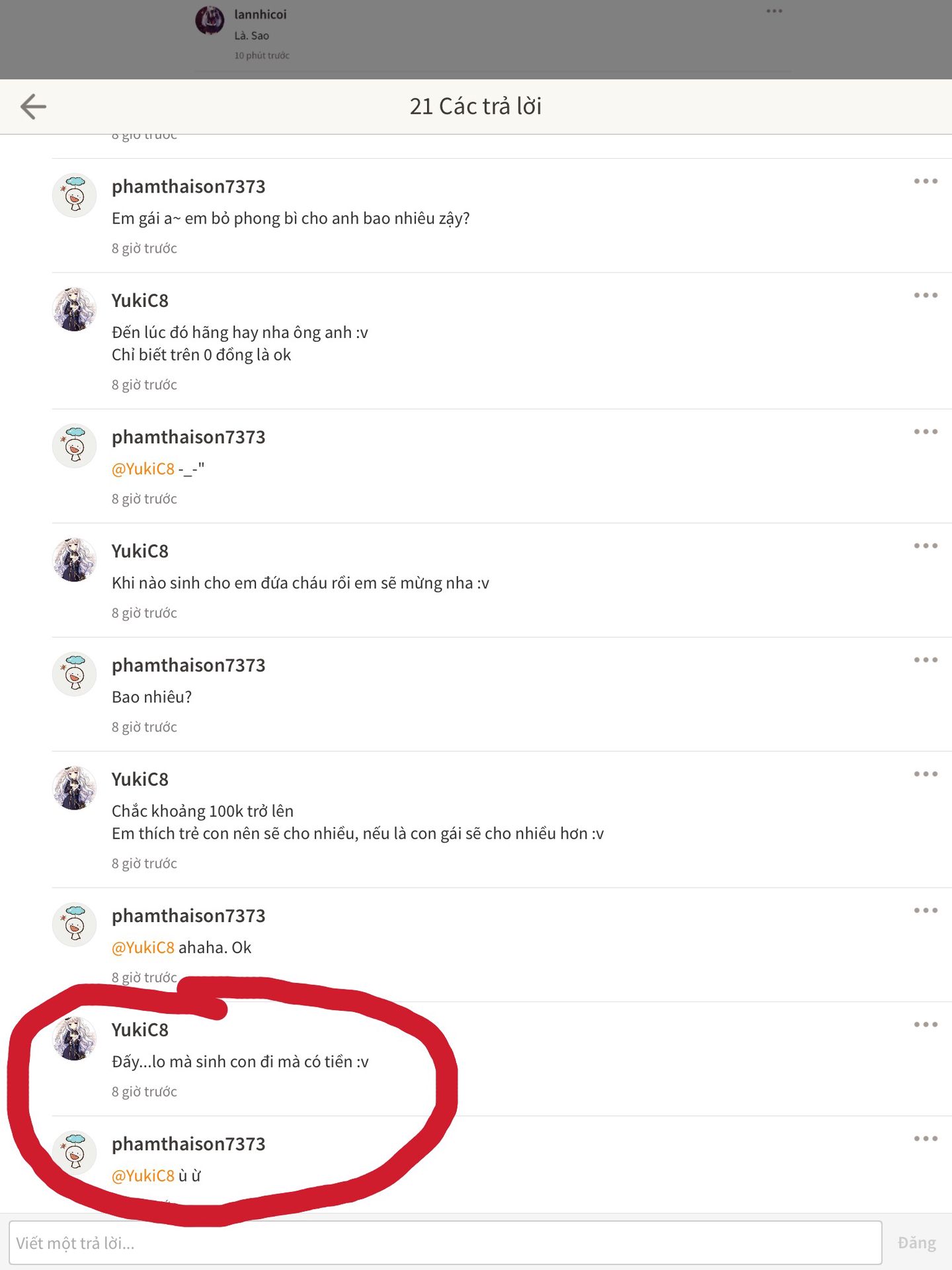Open three-dot menu on "-_-" reply

[x=926, y=432]
